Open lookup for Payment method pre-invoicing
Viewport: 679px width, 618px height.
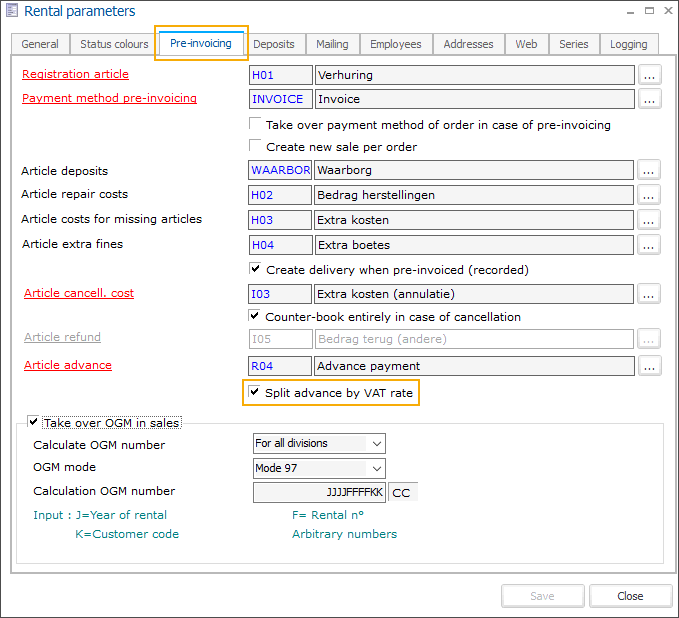[650, 99]
